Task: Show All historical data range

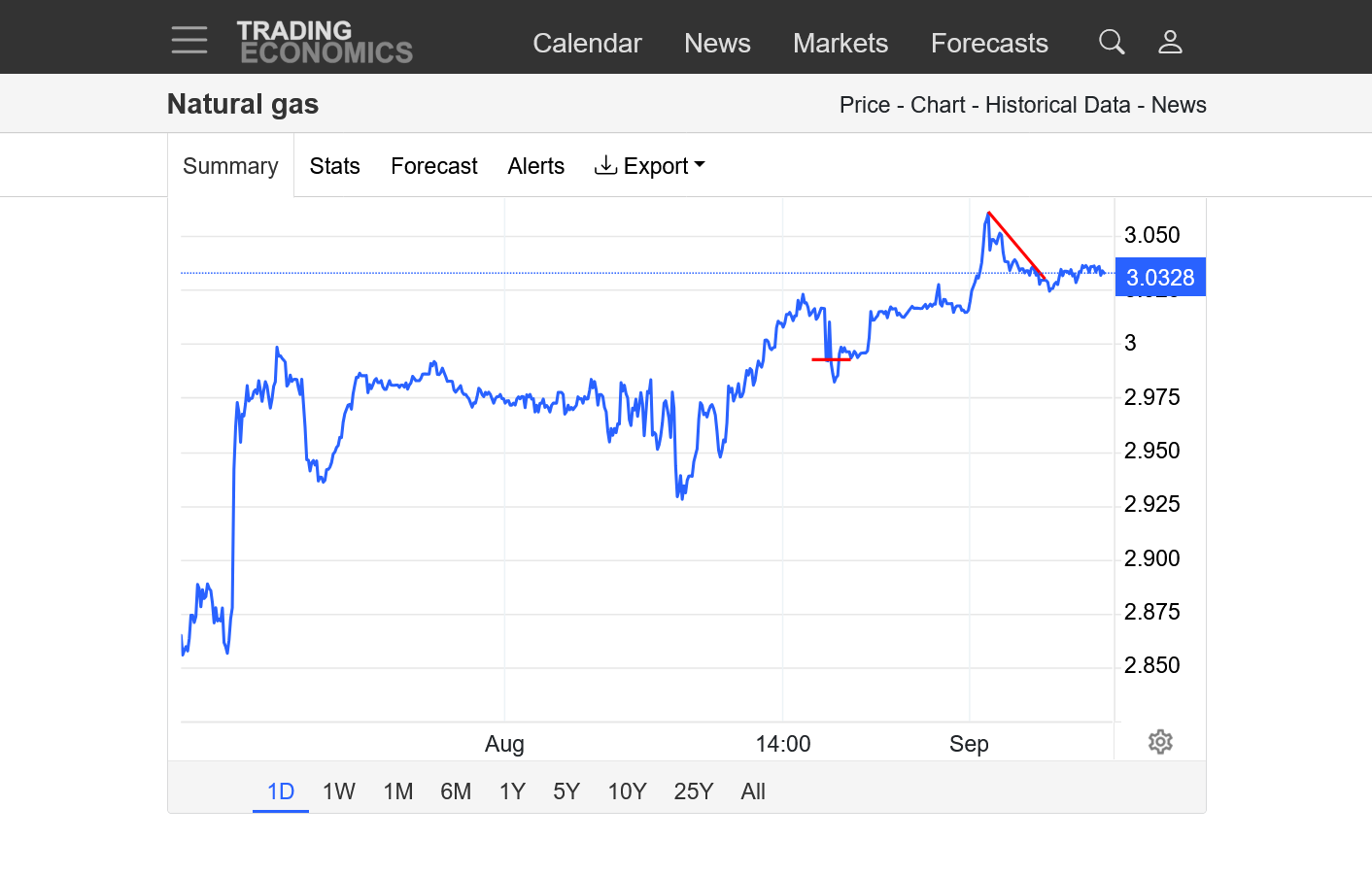Action: (753, 791)
